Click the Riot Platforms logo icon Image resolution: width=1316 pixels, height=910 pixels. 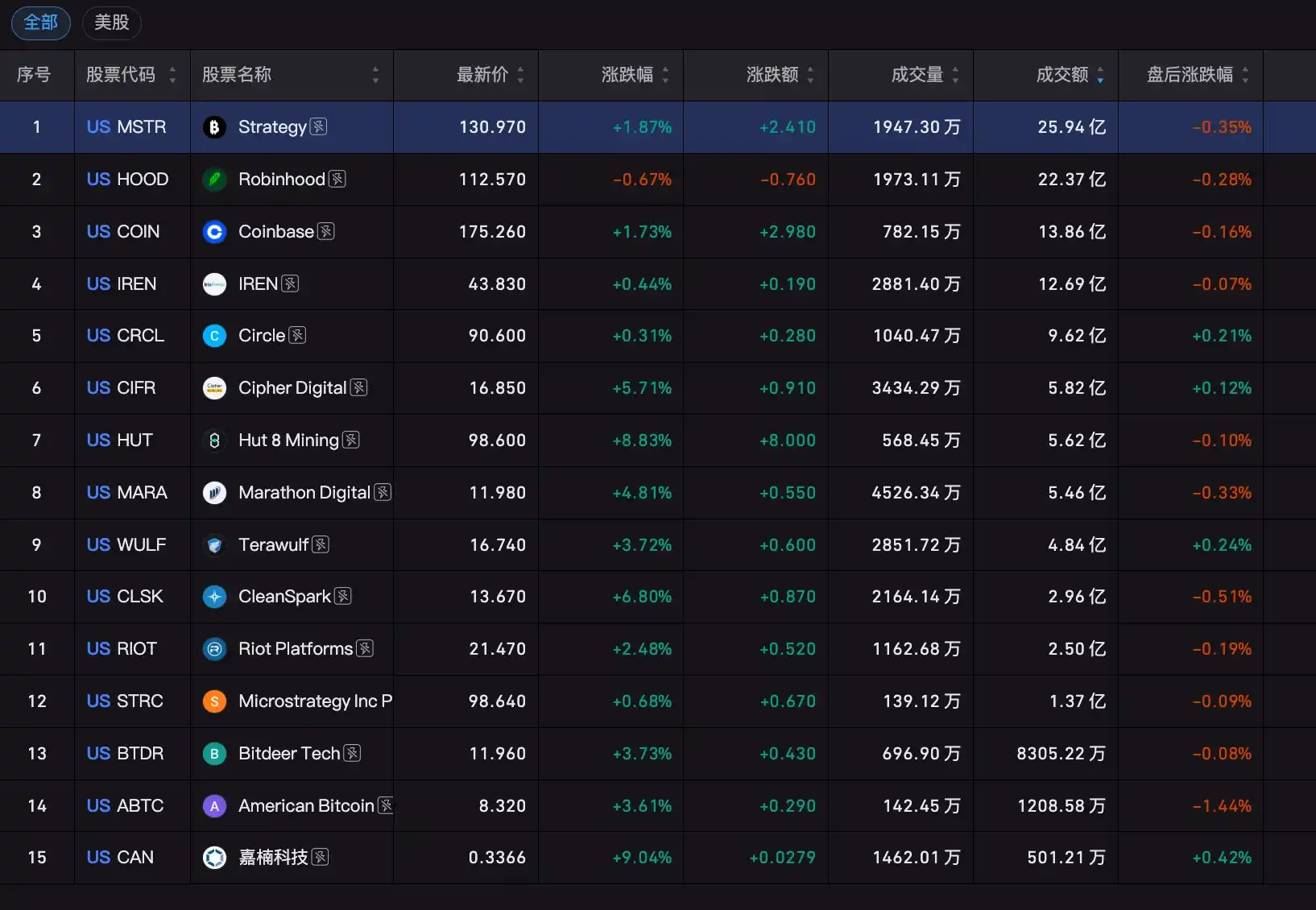pyautogui.click(x=214, y=649)
